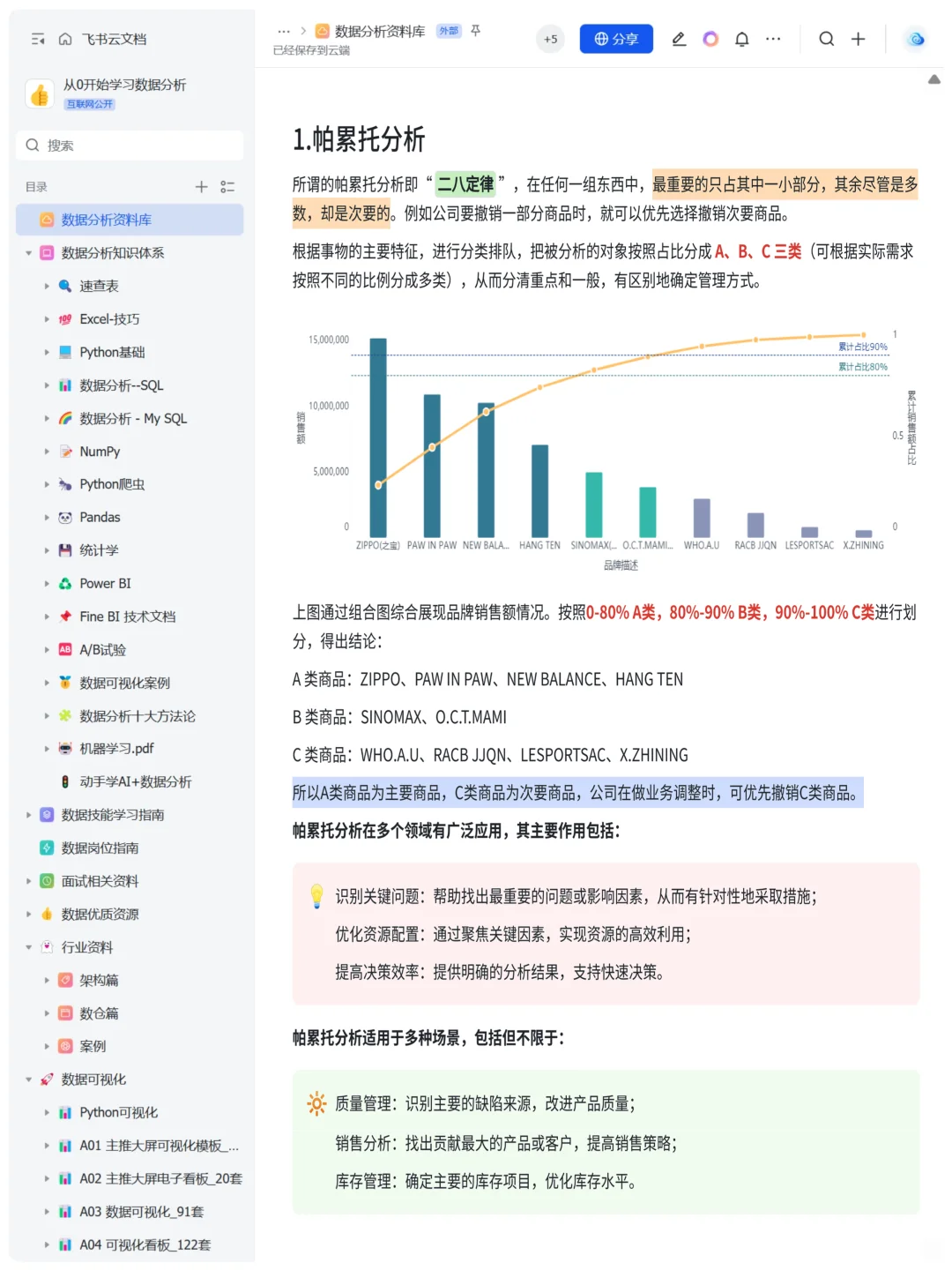Collapse the 数据可视化 section
Image resolution: width=952 pixels, height=1270 pixels.
(28, 1079)
